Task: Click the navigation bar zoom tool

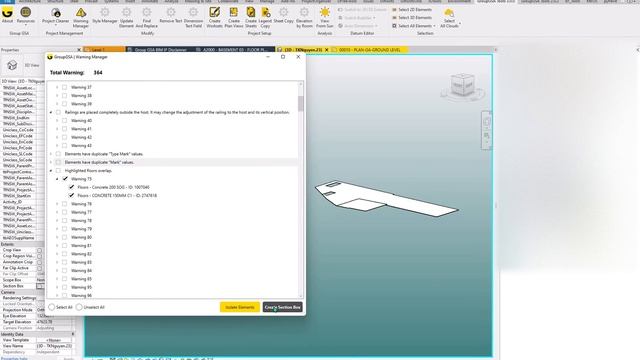Action: 487,136
